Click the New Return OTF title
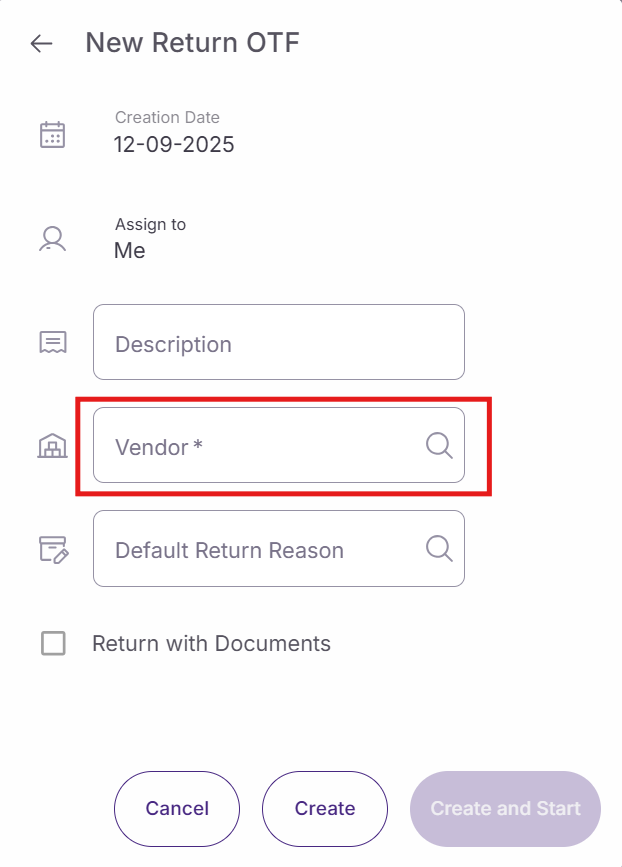 (192, 43)
